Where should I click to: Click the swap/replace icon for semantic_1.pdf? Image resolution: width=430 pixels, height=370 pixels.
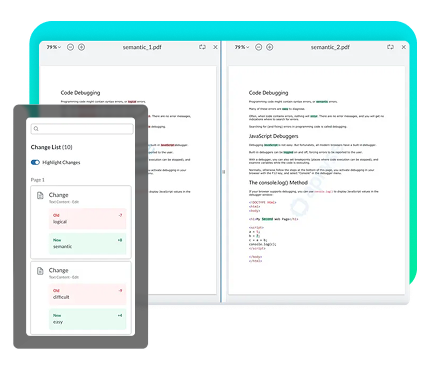[x=202, y=47]
